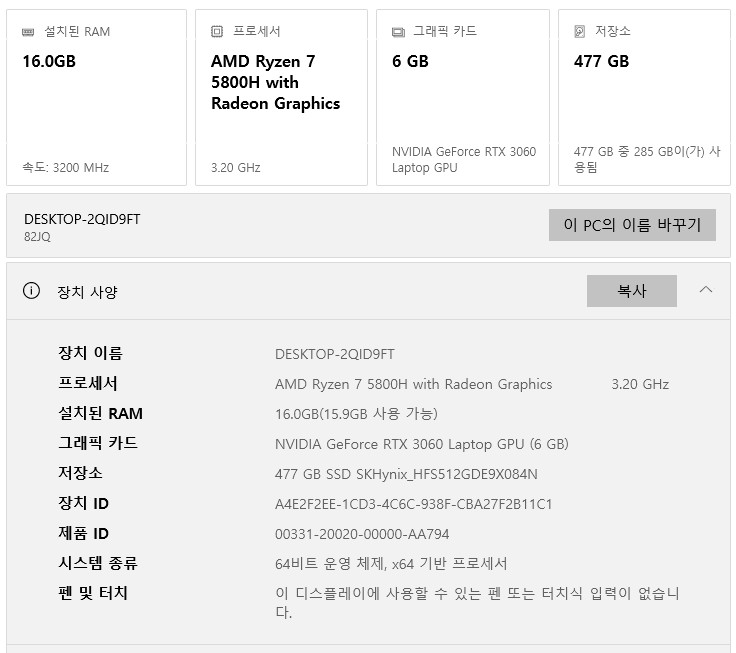The width and height of the screenshot is (736, 653).
Task: Click the installed RAM memory icon
Action: pyautogui.click(x=28, y=32)
